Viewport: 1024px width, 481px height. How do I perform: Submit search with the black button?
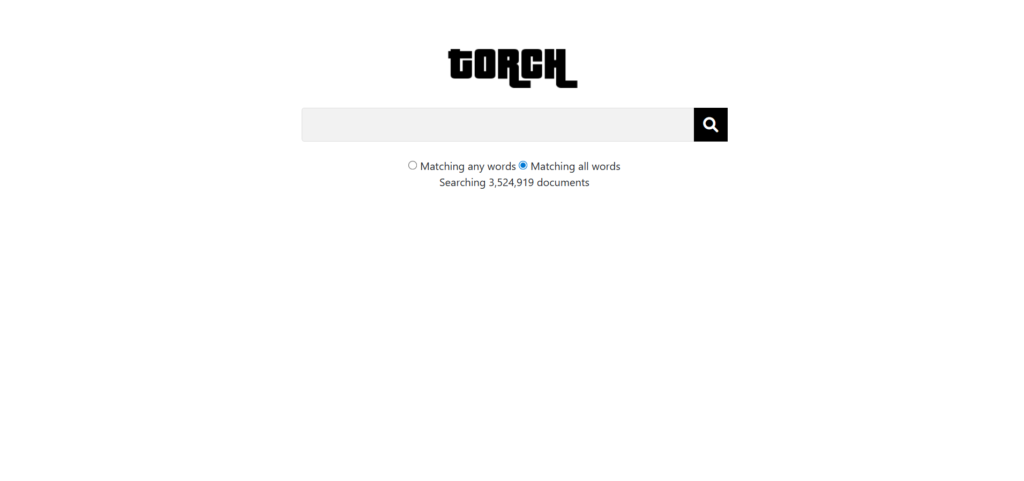(711, 125)
